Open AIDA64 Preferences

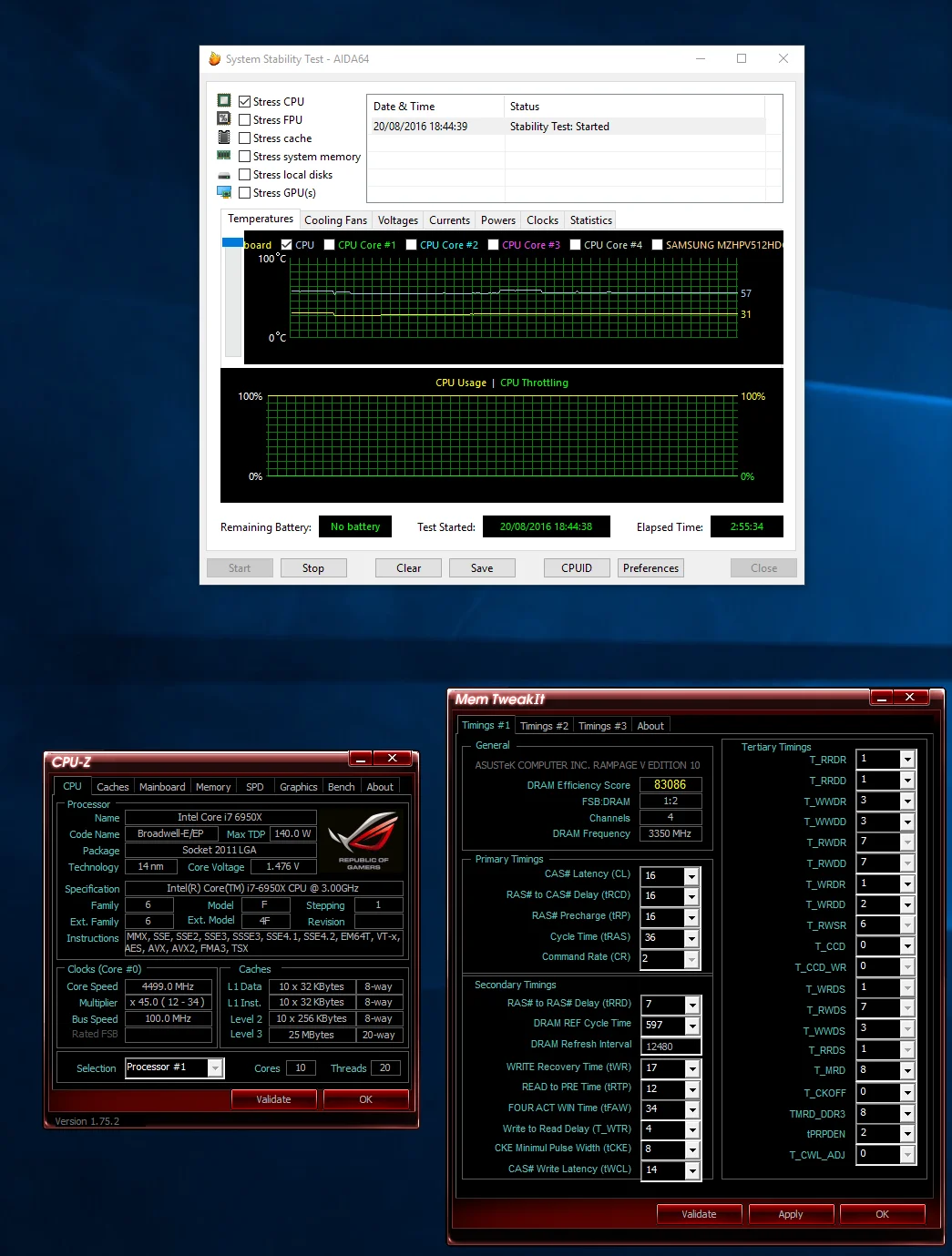pos(650,568)
